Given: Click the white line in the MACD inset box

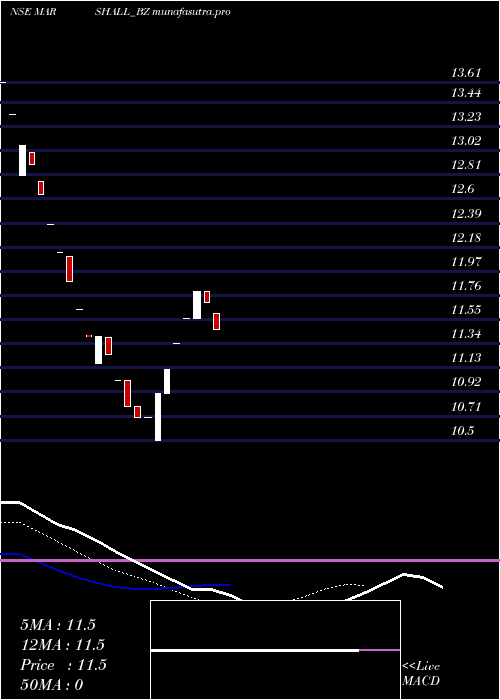Looking at the screenshot, I should tap(255, 650).
